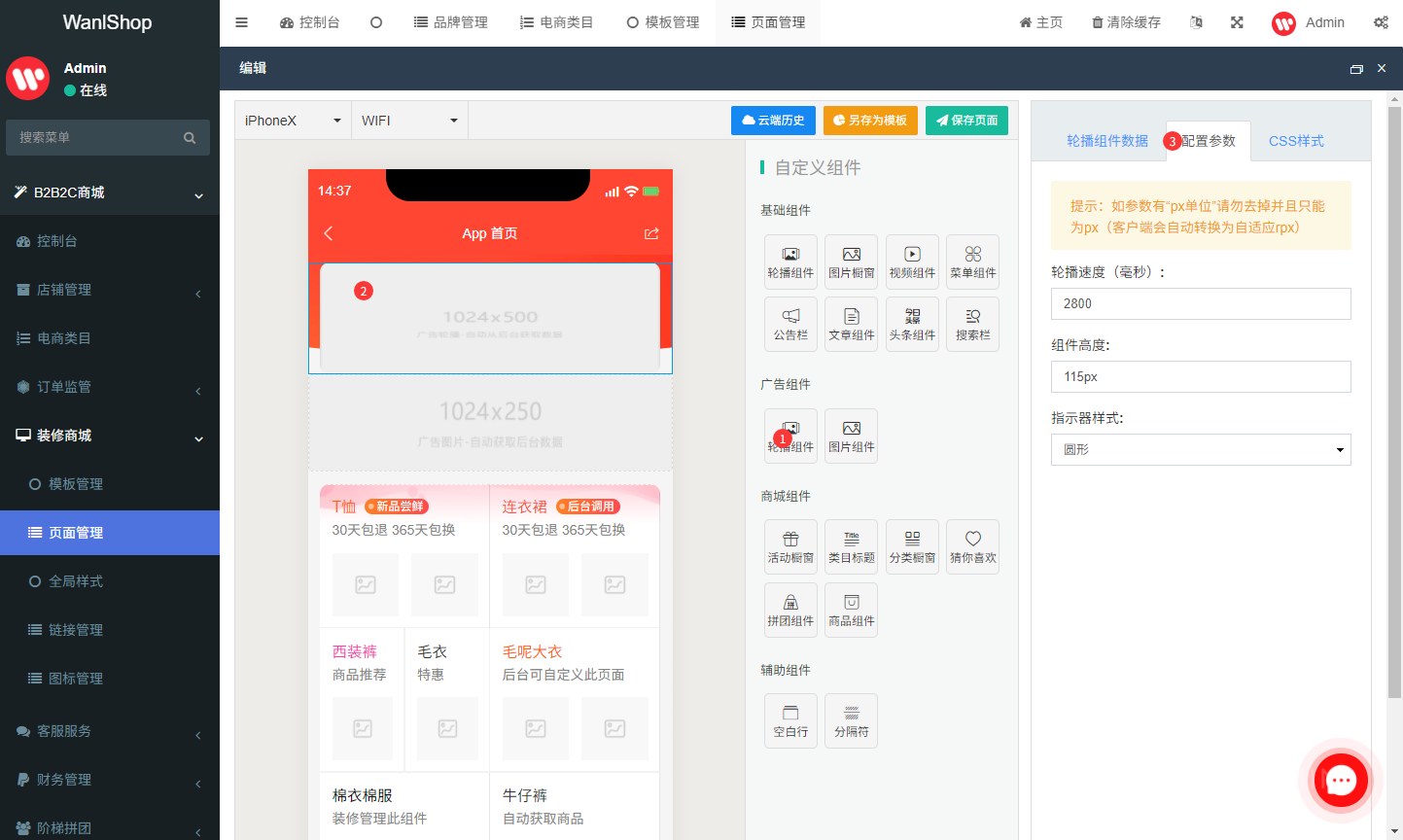Collapse the B2B2C商城 menu group
Image resolution: width=1403 pixels, height=840 pixels.
coord(110,192)
